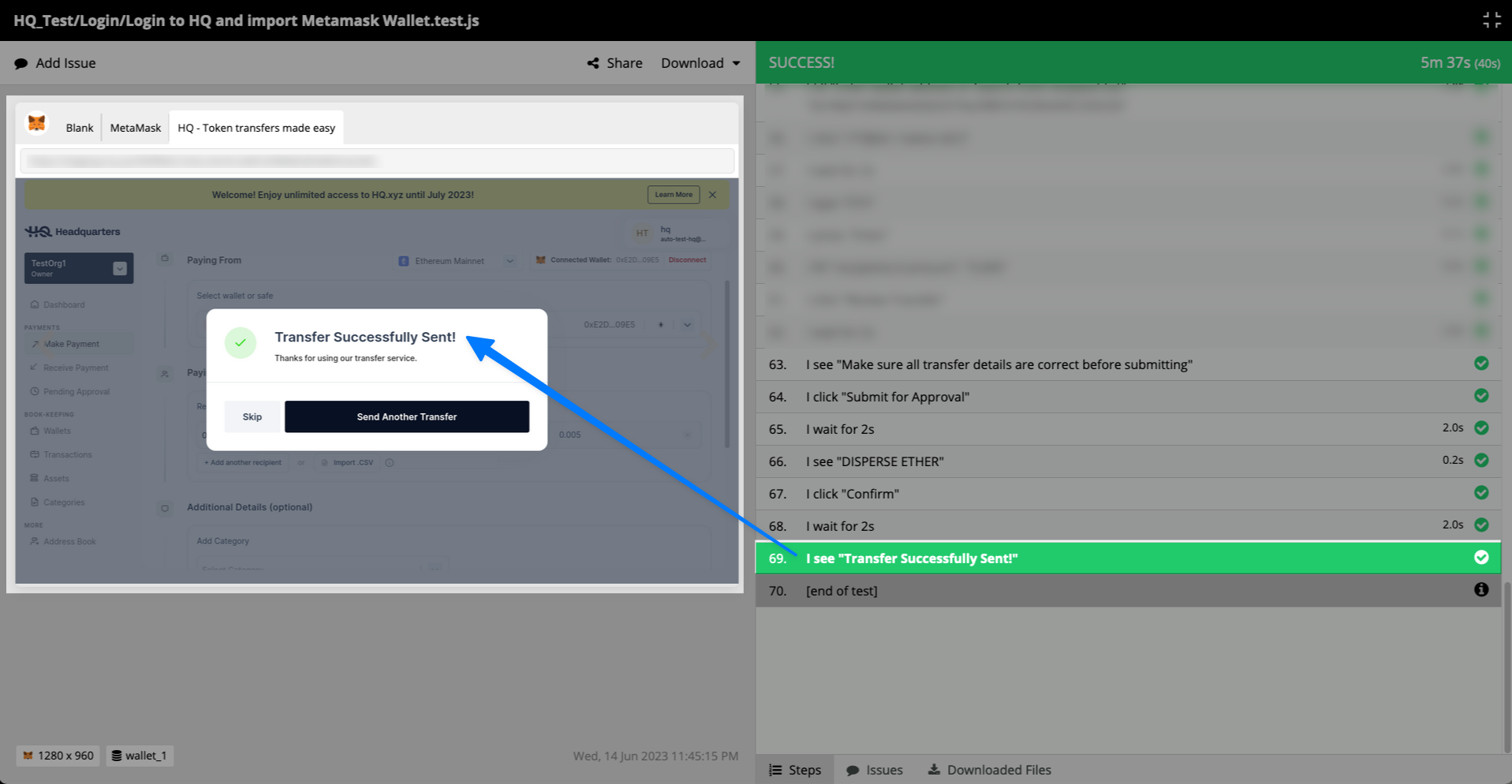
Task: Select step 70 '[end of test]'
Action: point(1128,591)
